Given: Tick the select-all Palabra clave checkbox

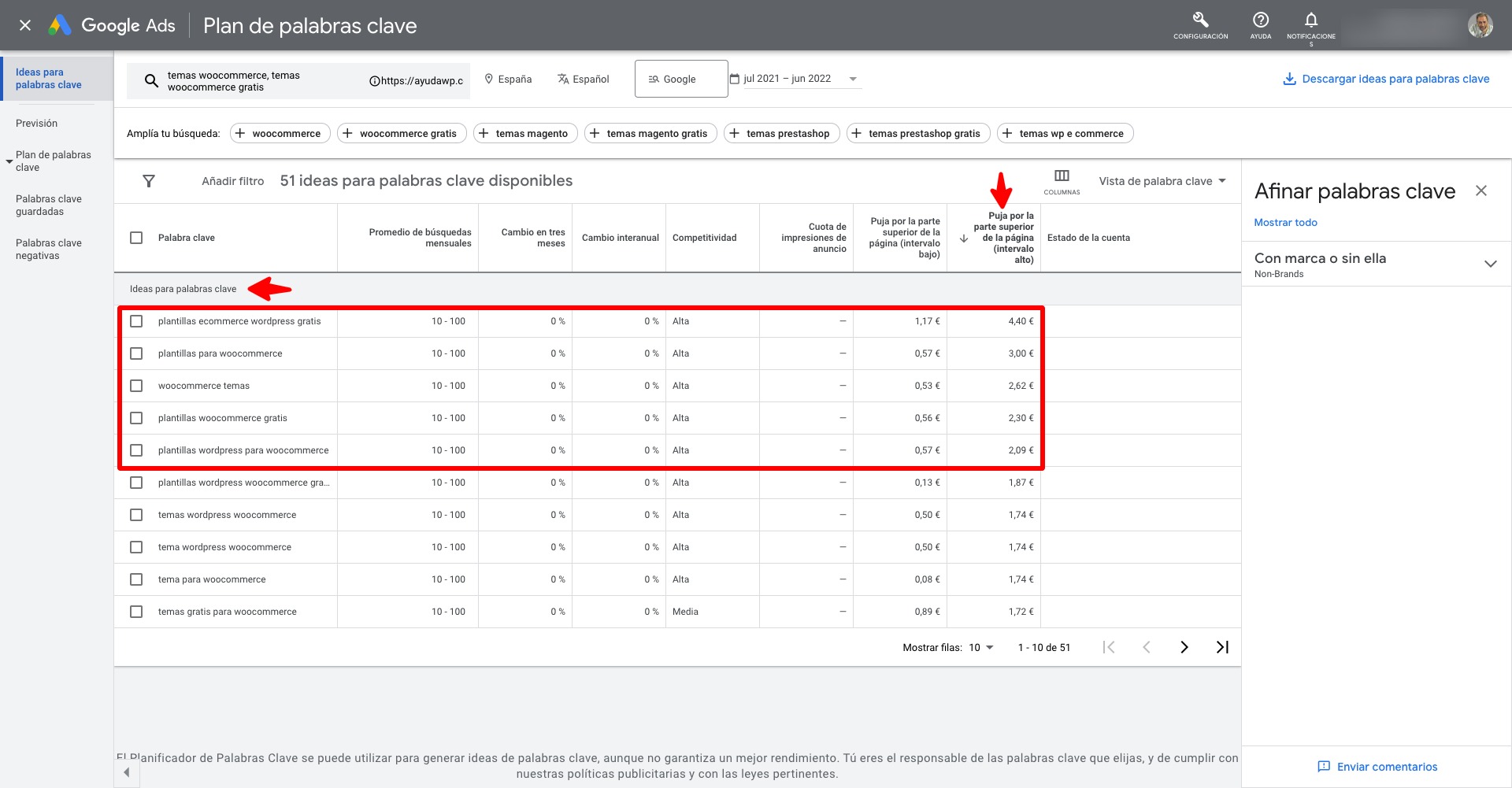Looking at the screenshot, I should [136, 238].
